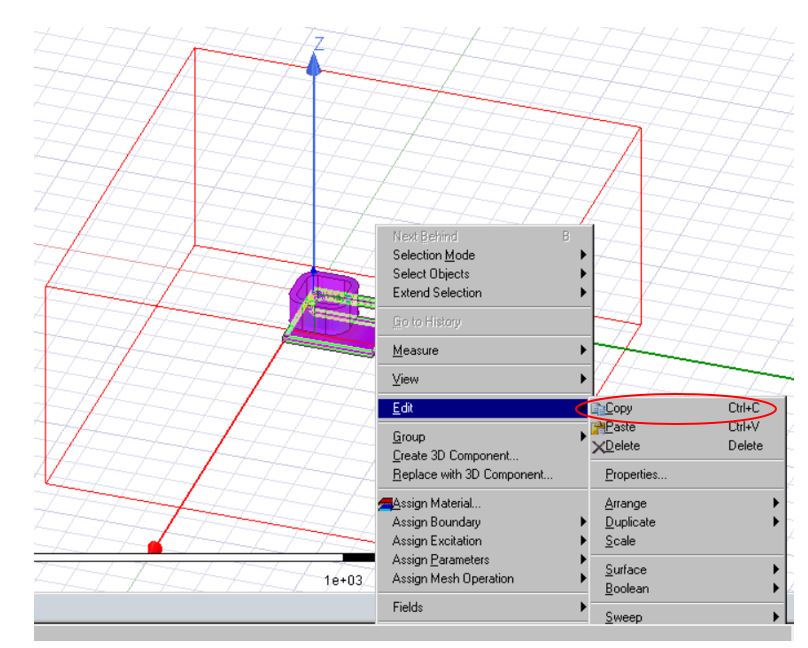Open the Select Objects submenu
Viewport: 808px width, 648px height.
(x=484, y=274)
